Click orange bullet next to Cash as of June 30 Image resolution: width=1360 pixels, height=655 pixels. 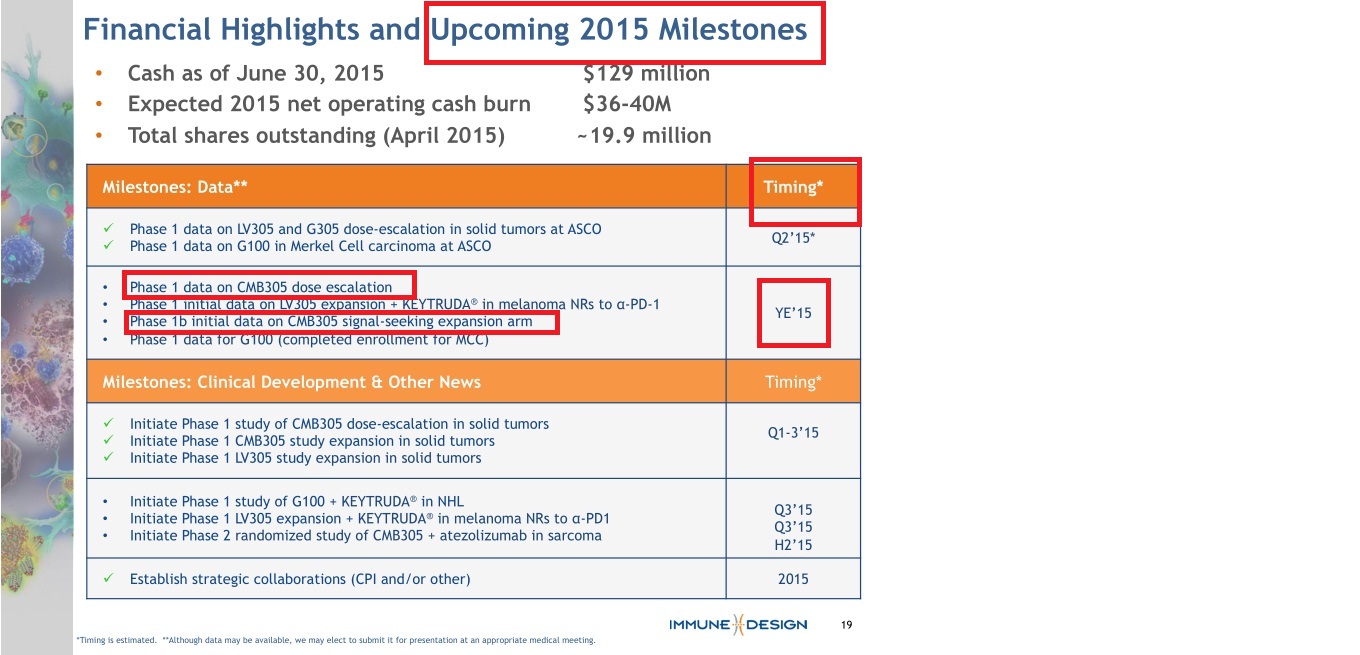[x=98, y=74]
